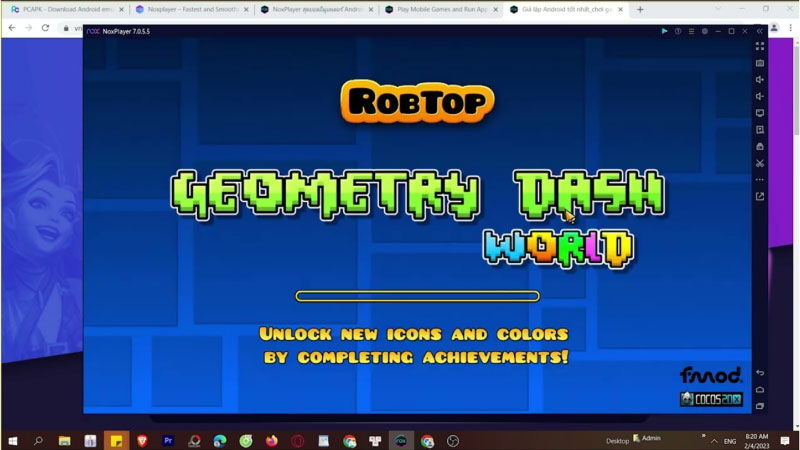Click the site lock icon in address bar
This screenshot has height=450, width=800.
(x=66, y=29)
